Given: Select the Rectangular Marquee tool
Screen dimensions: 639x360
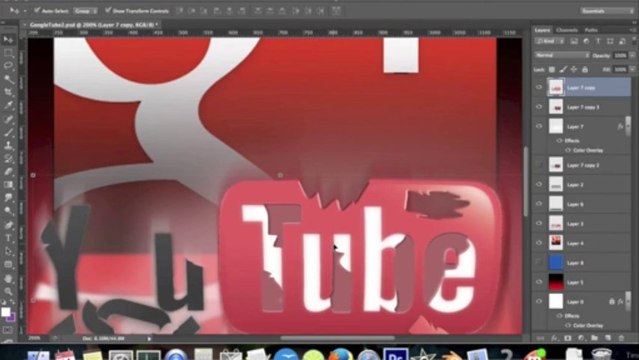Looking at the screenshot, I should [x=8, y=53].
